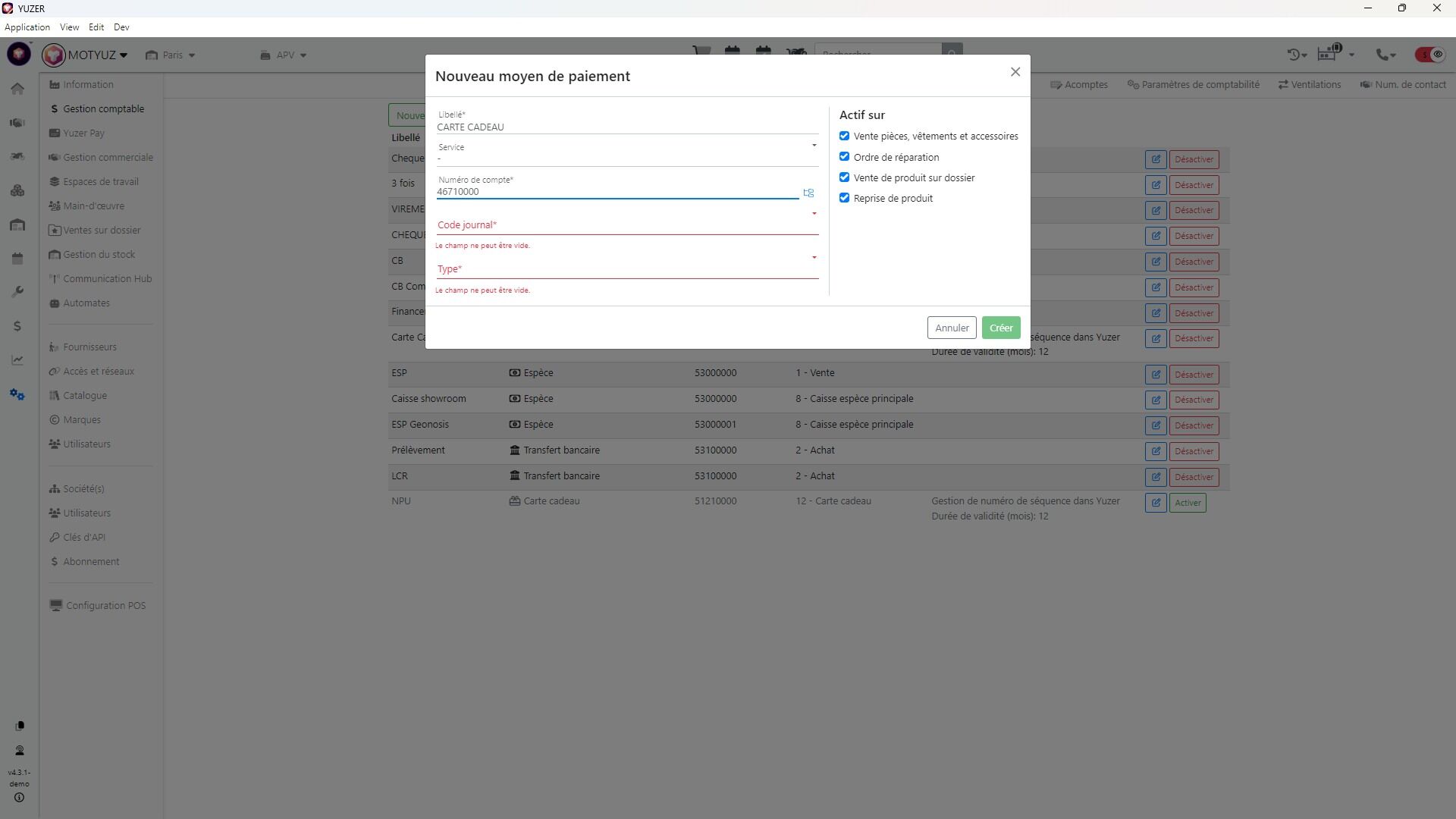
Task: Click the Libellé input field
Action: [x=626, y=127]
